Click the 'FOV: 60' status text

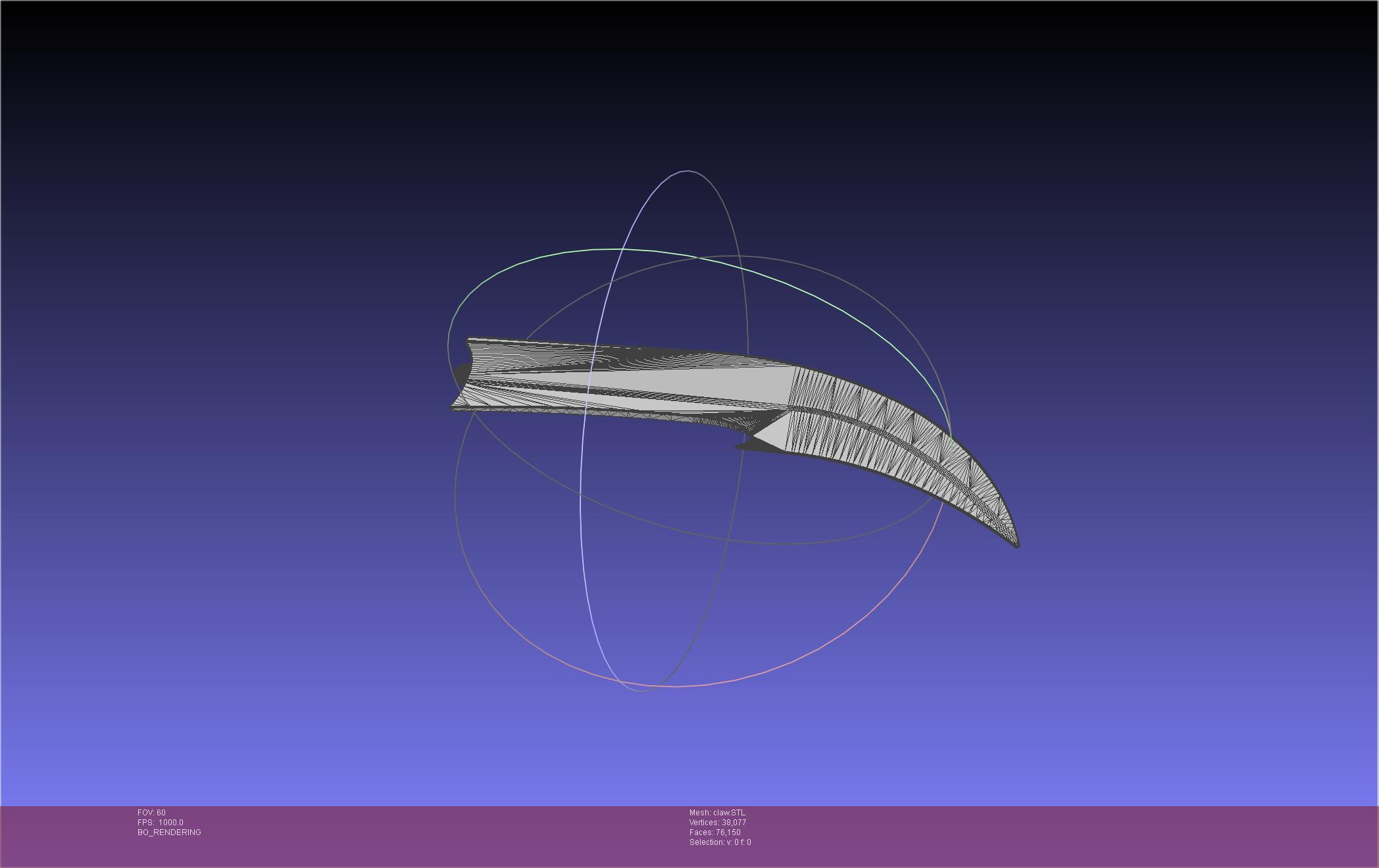(x=151, y=813)
